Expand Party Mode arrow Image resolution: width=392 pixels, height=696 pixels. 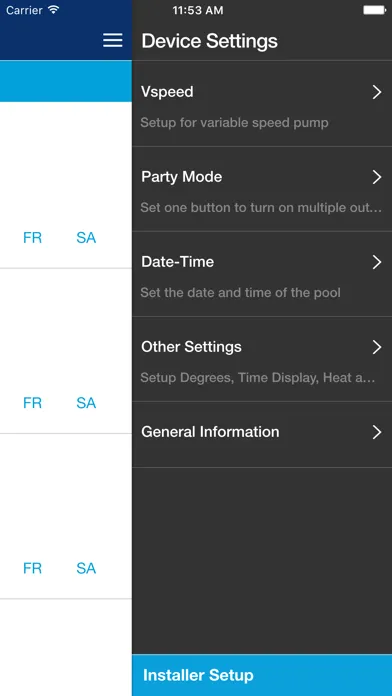pyautogui.click(x=377, y=177)
